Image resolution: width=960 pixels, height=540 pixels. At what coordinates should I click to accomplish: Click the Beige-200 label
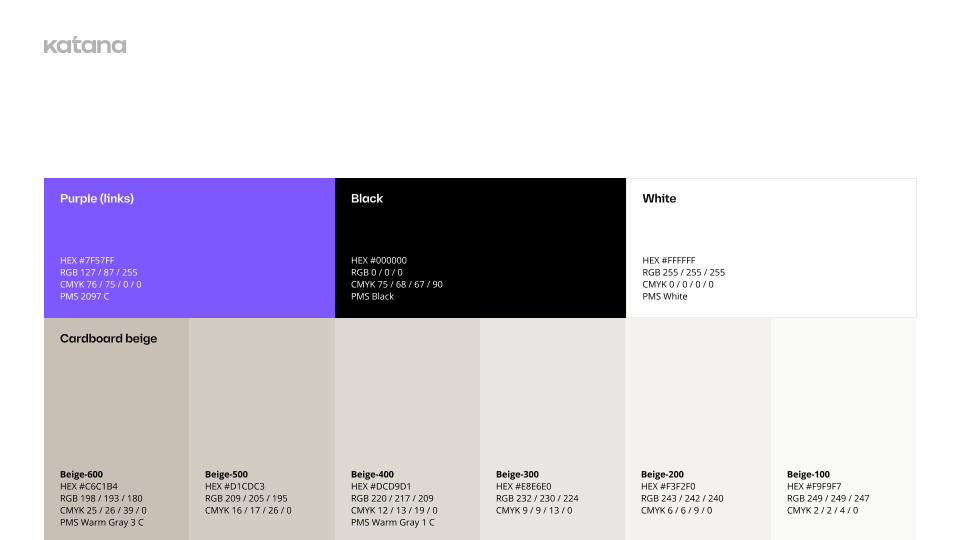click(x=662, y=475)
